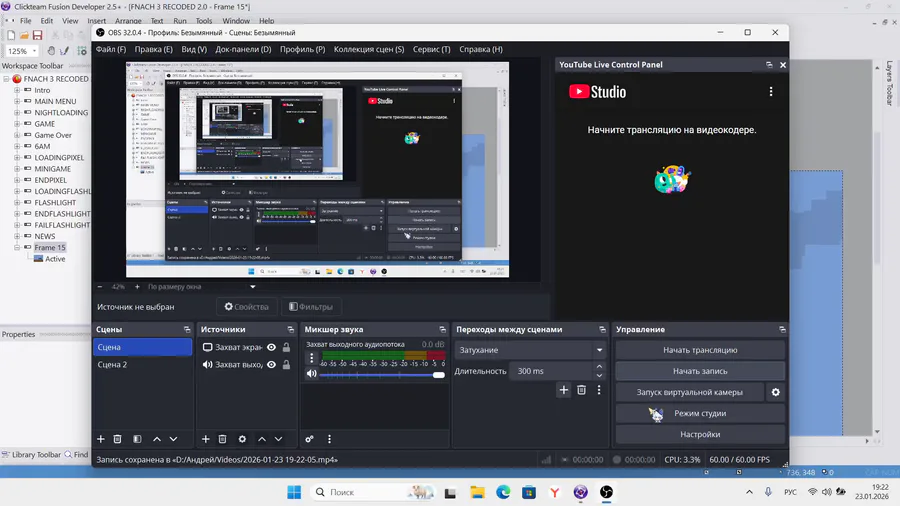Click taskbar search box Поиск
Screen dimensions: 900x506
(x=373, y=492)
